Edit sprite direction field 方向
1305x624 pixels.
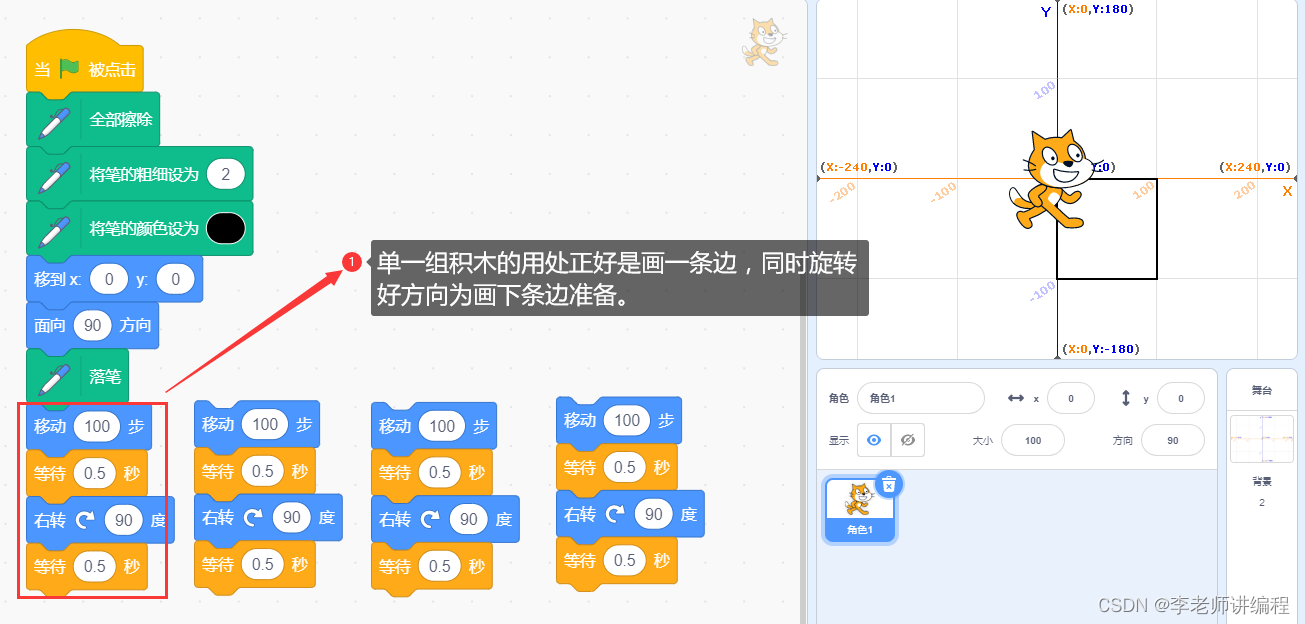(x=1172, y=440)
